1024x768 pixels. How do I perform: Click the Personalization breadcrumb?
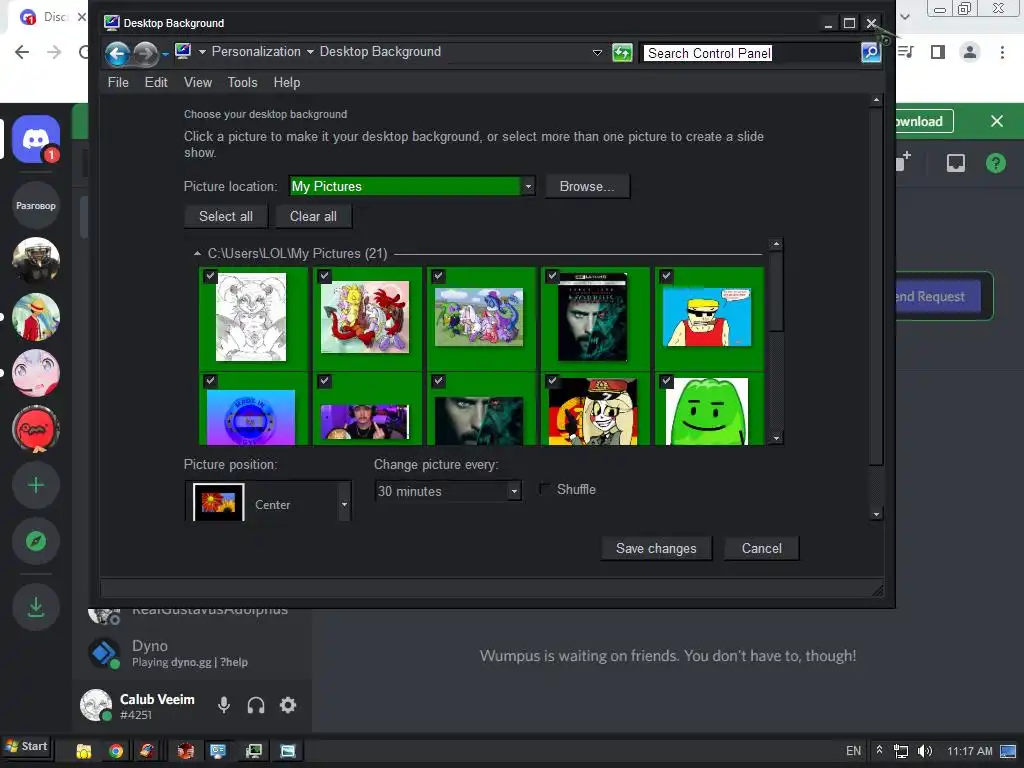coord(256,52)
